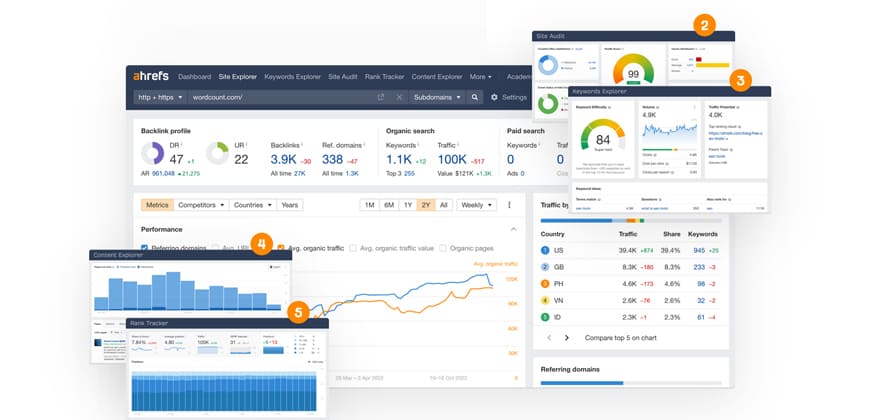The image size is (870, 420).
Task: Click the number 1 badge beside US
Action: (x=545, y=251)
